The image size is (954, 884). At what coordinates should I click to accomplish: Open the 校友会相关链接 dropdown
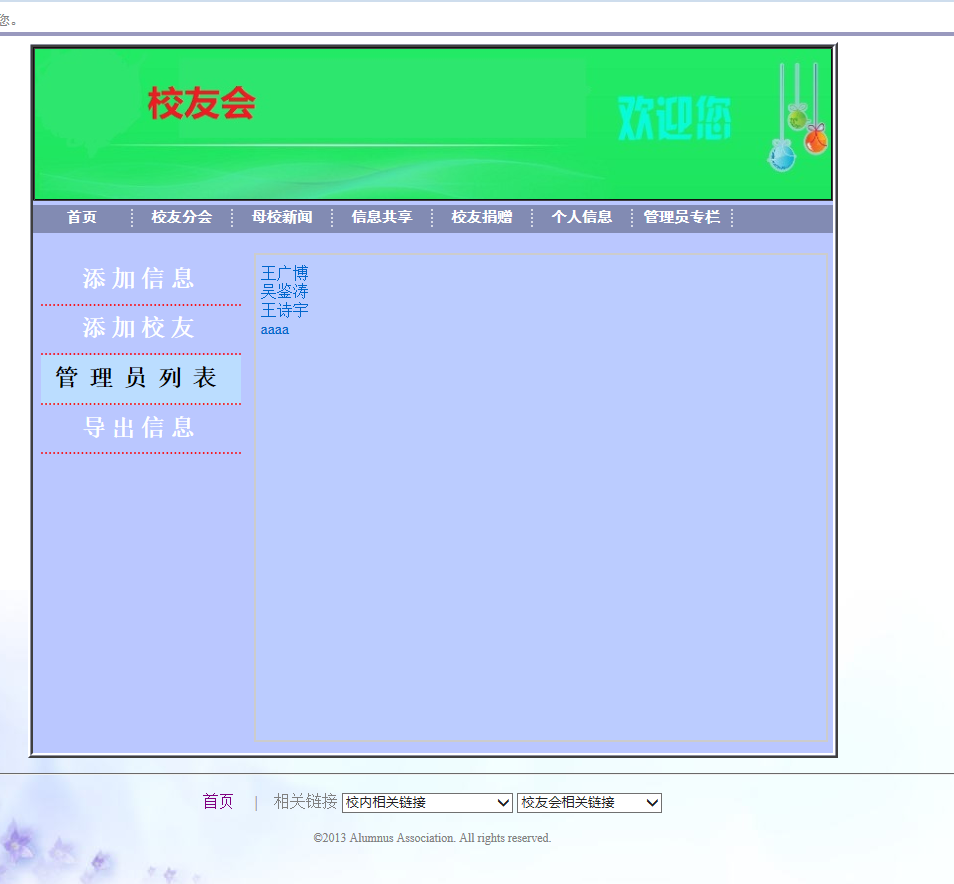point(589,802)
